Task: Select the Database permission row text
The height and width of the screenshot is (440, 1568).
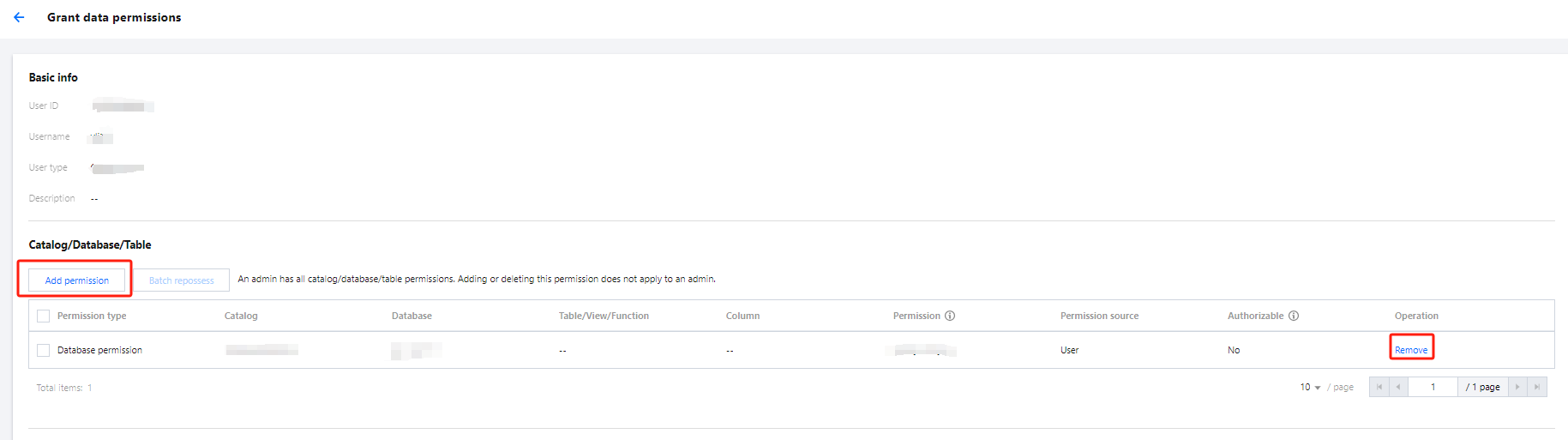Action: click(99, 350)
